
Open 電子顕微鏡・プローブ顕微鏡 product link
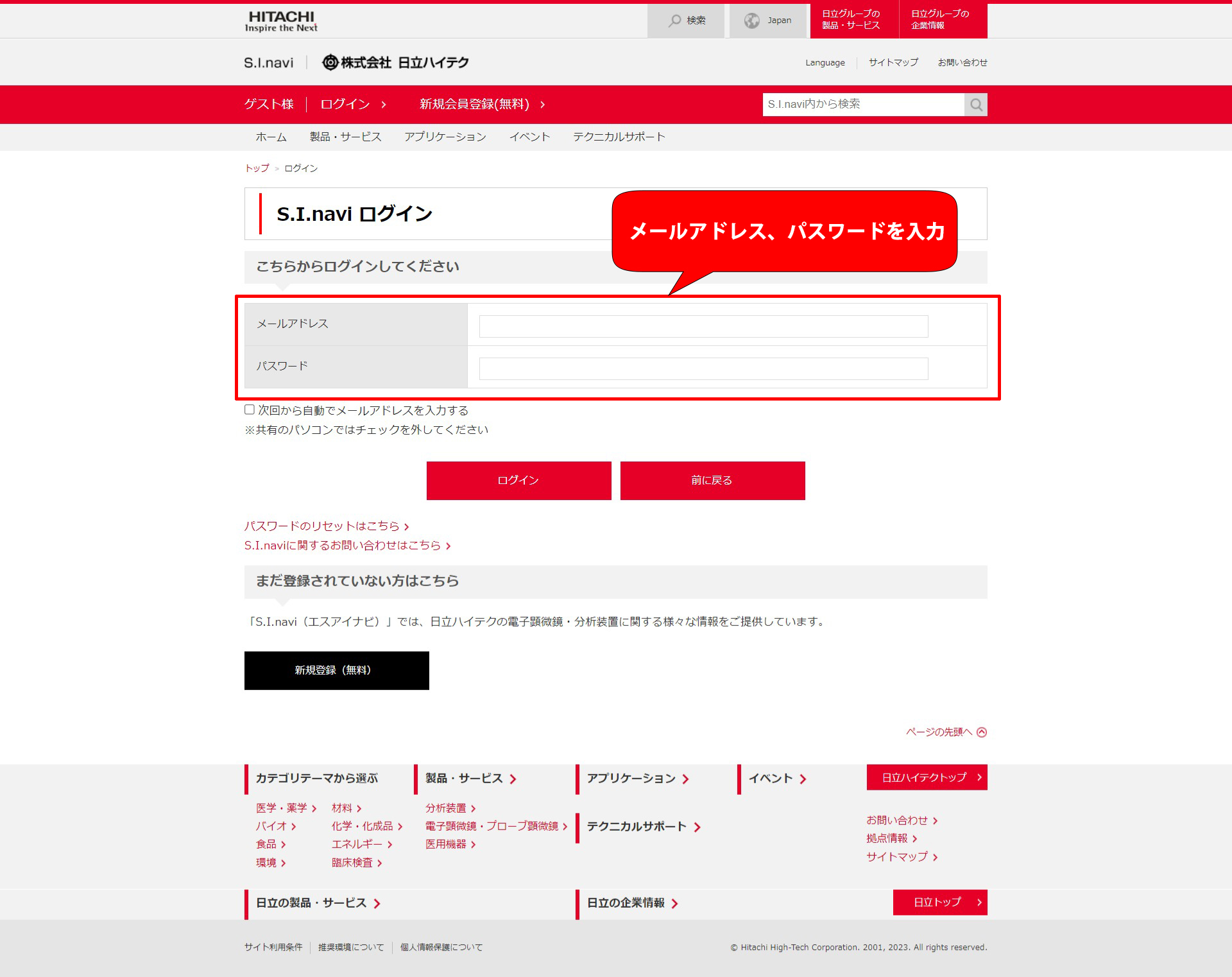pyautogui.click(x=497, y=826)
